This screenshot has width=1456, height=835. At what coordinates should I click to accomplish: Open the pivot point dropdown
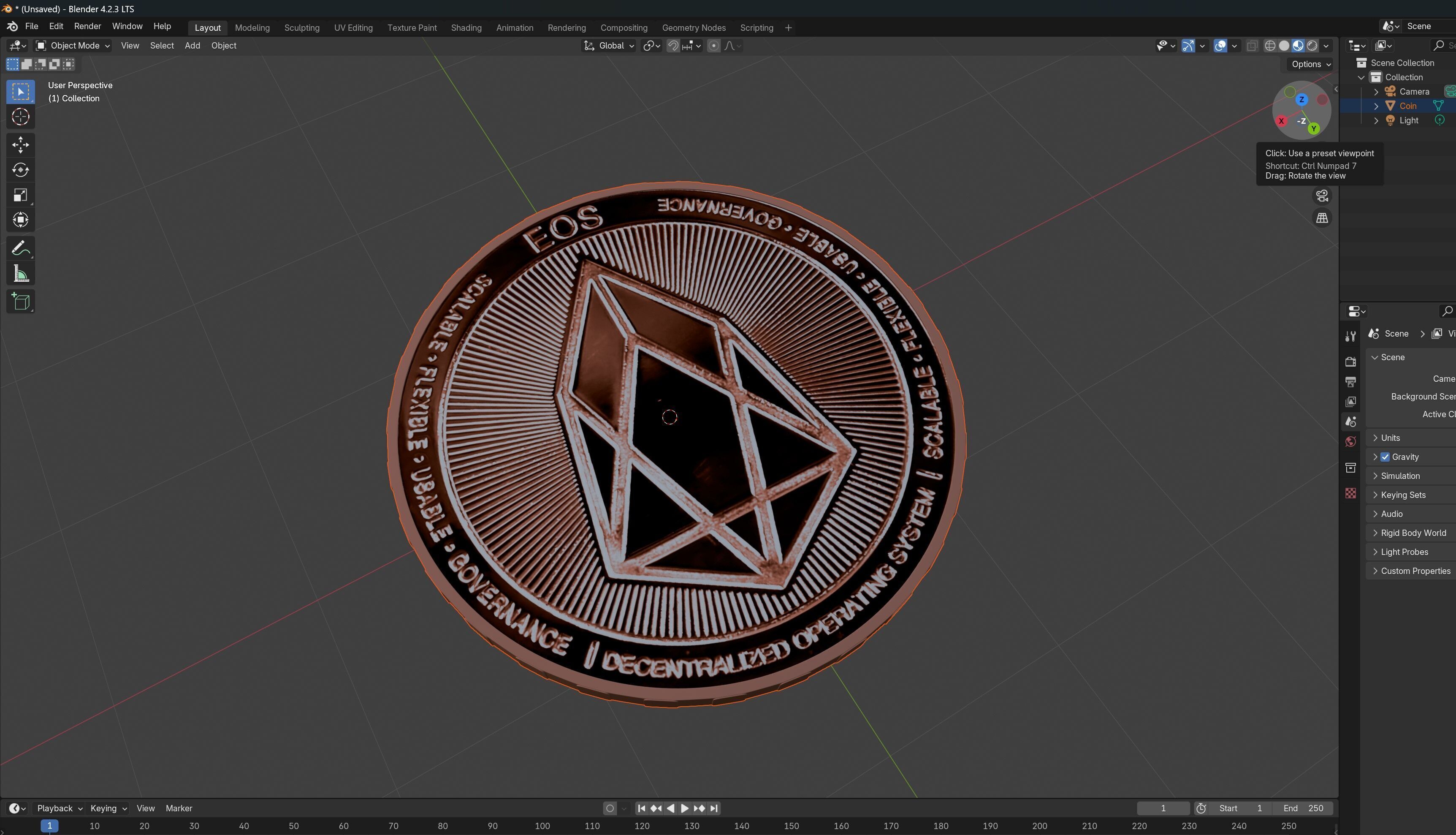pyautogui.click(x=652, y=46)
